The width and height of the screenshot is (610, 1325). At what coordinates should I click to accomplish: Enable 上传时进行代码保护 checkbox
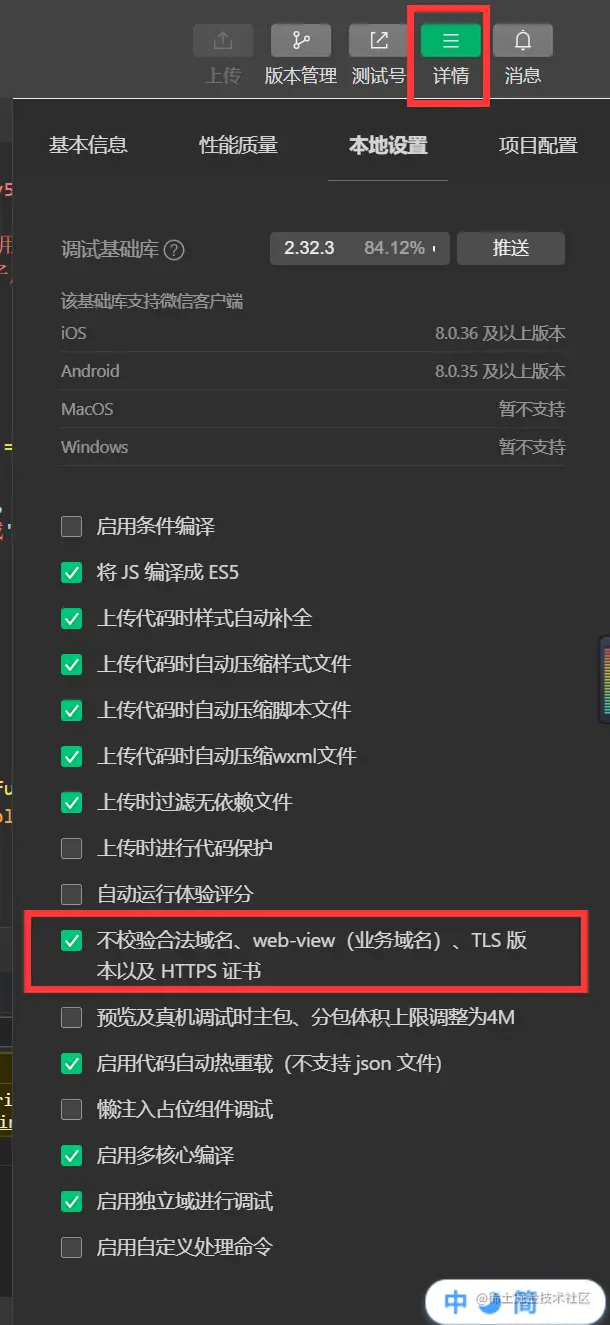[72, 849]
